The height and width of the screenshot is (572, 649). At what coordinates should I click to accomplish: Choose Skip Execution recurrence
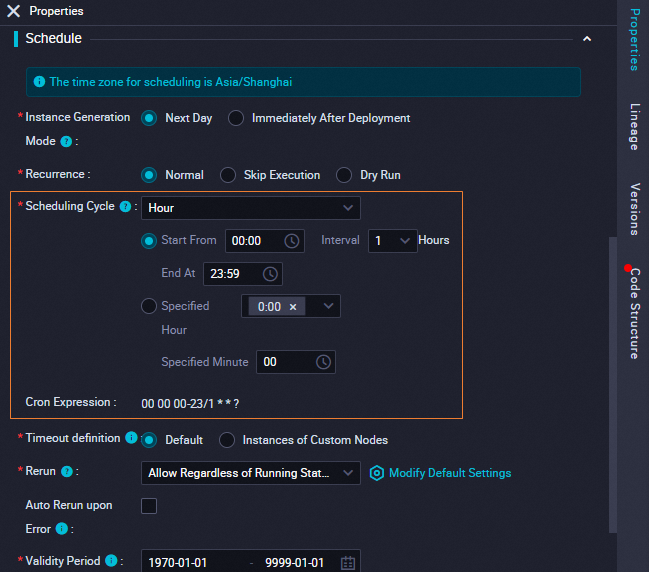(x=228, y=175)
